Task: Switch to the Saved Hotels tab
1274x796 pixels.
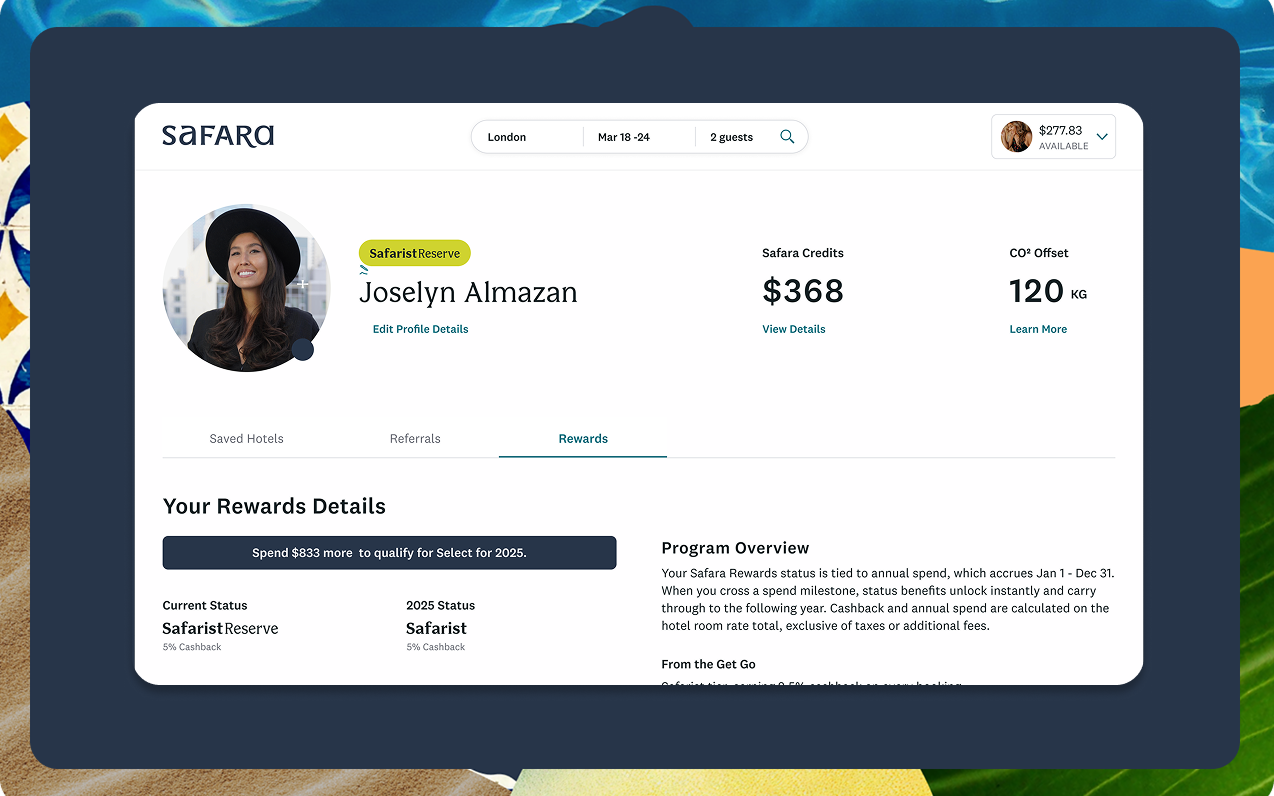Action: pyautogui.click(x=247, y=439)
